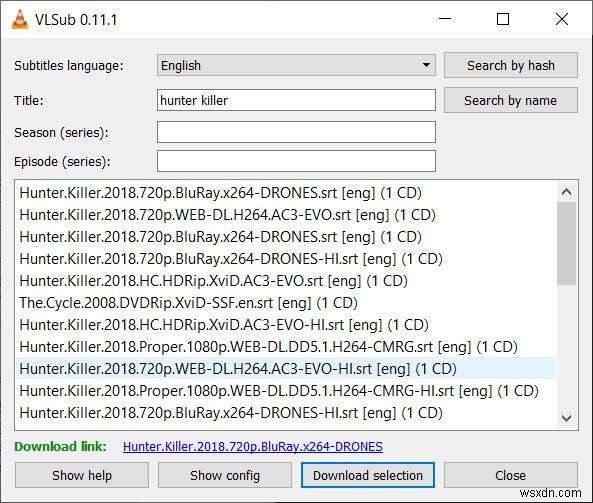Open the Subtitles language dropdown

pos(296,65)
